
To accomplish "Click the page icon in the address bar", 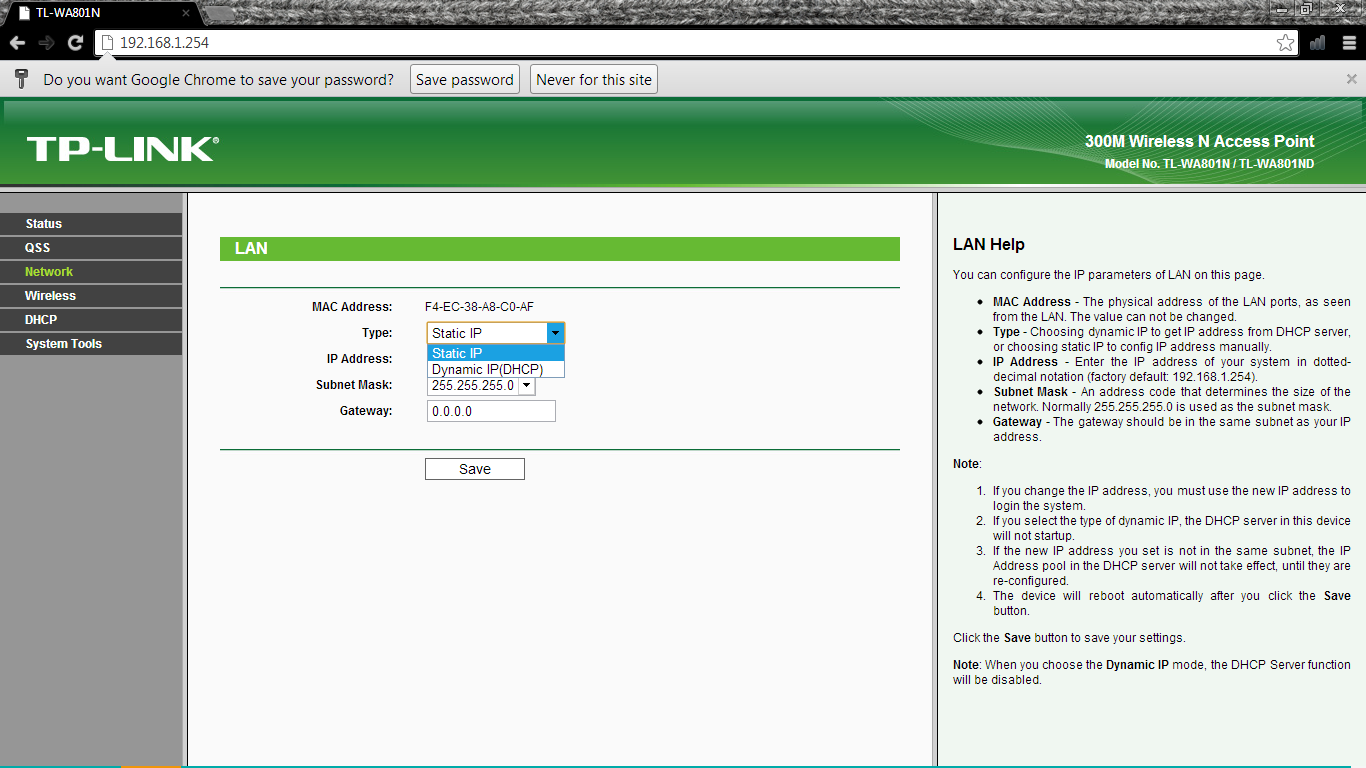I will [x=105, y=43].
